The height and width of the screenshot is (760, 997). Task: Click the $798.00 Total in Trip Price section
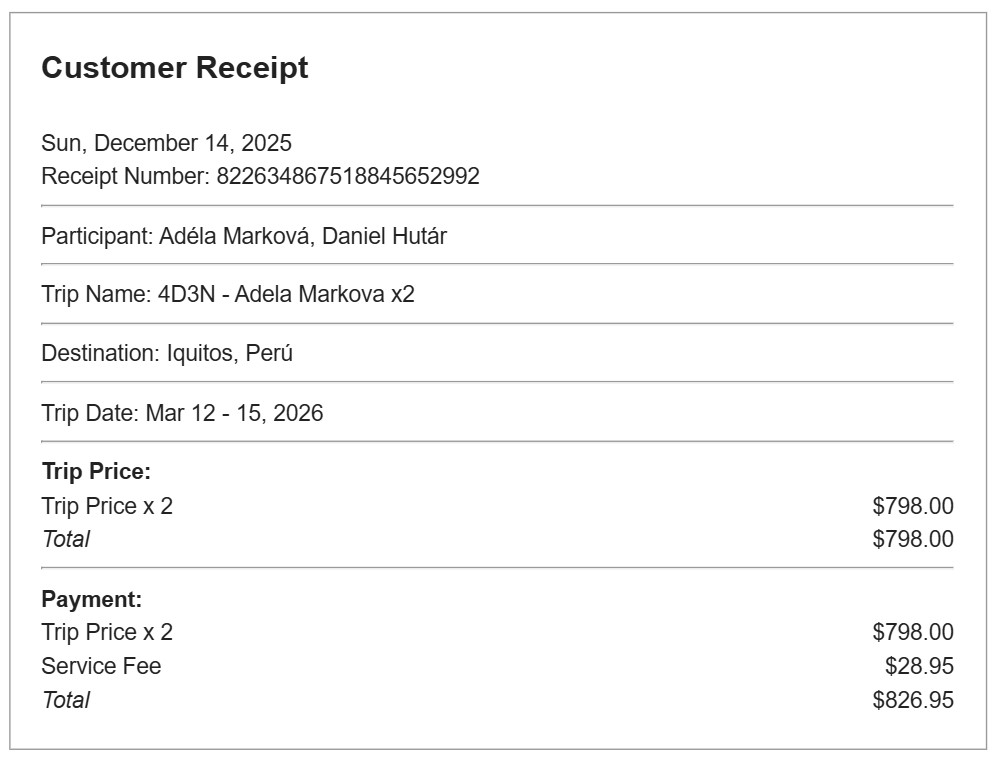coord(912,539)
